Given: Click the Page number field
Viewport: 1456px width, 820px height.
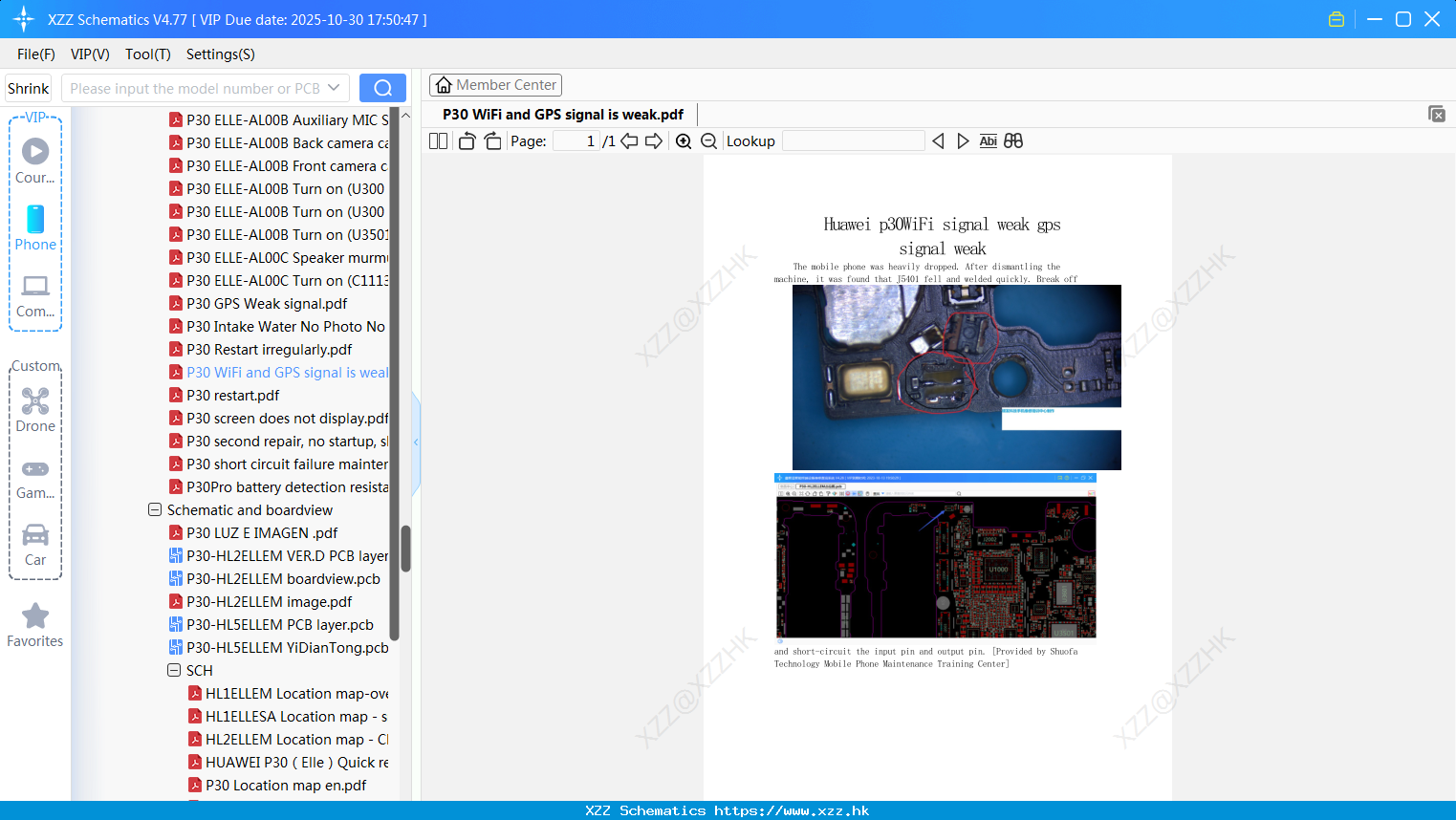Looking at the screenshot, I should pos(576,140).
